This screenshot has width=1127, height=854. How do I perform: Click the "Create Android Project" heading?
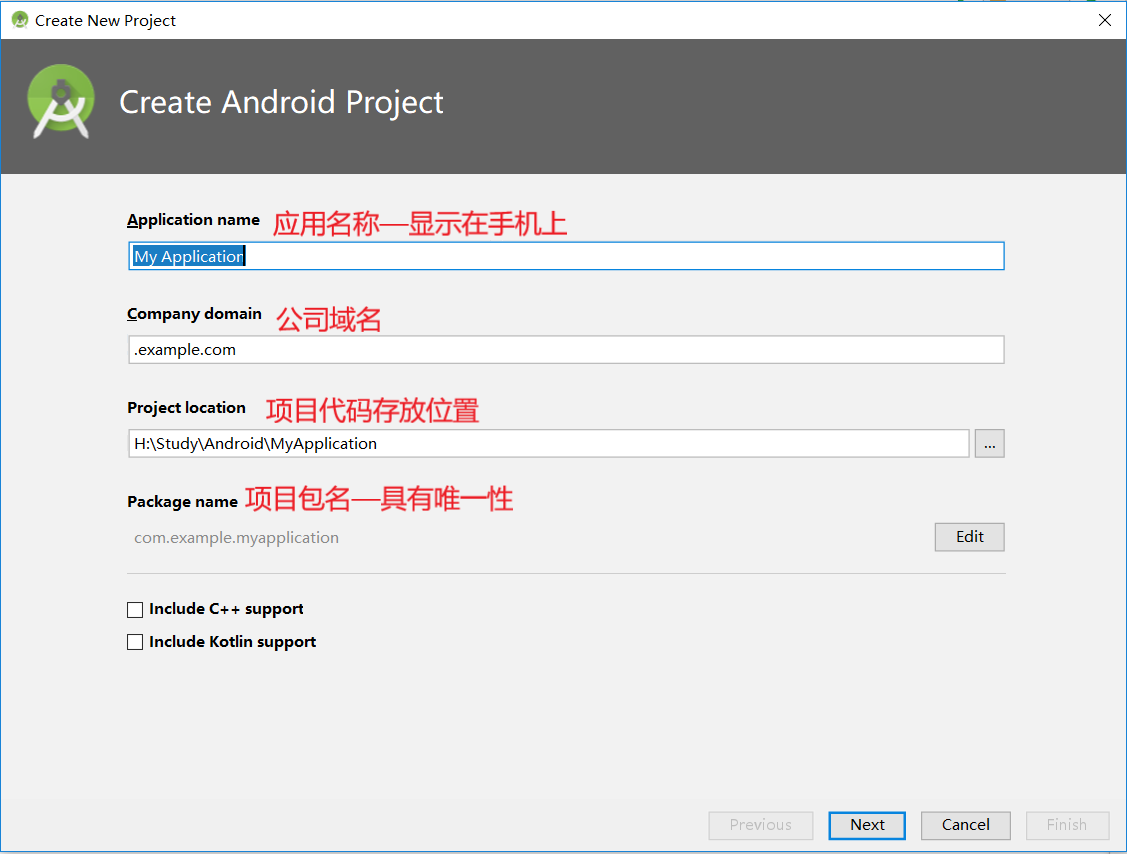(x=281, y=102)
